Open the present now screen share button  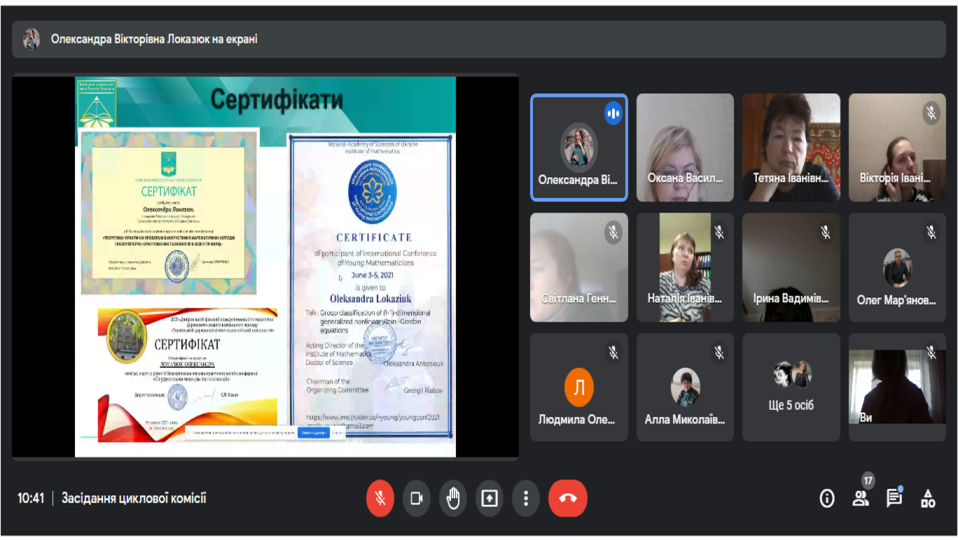(x=489, y=498)
